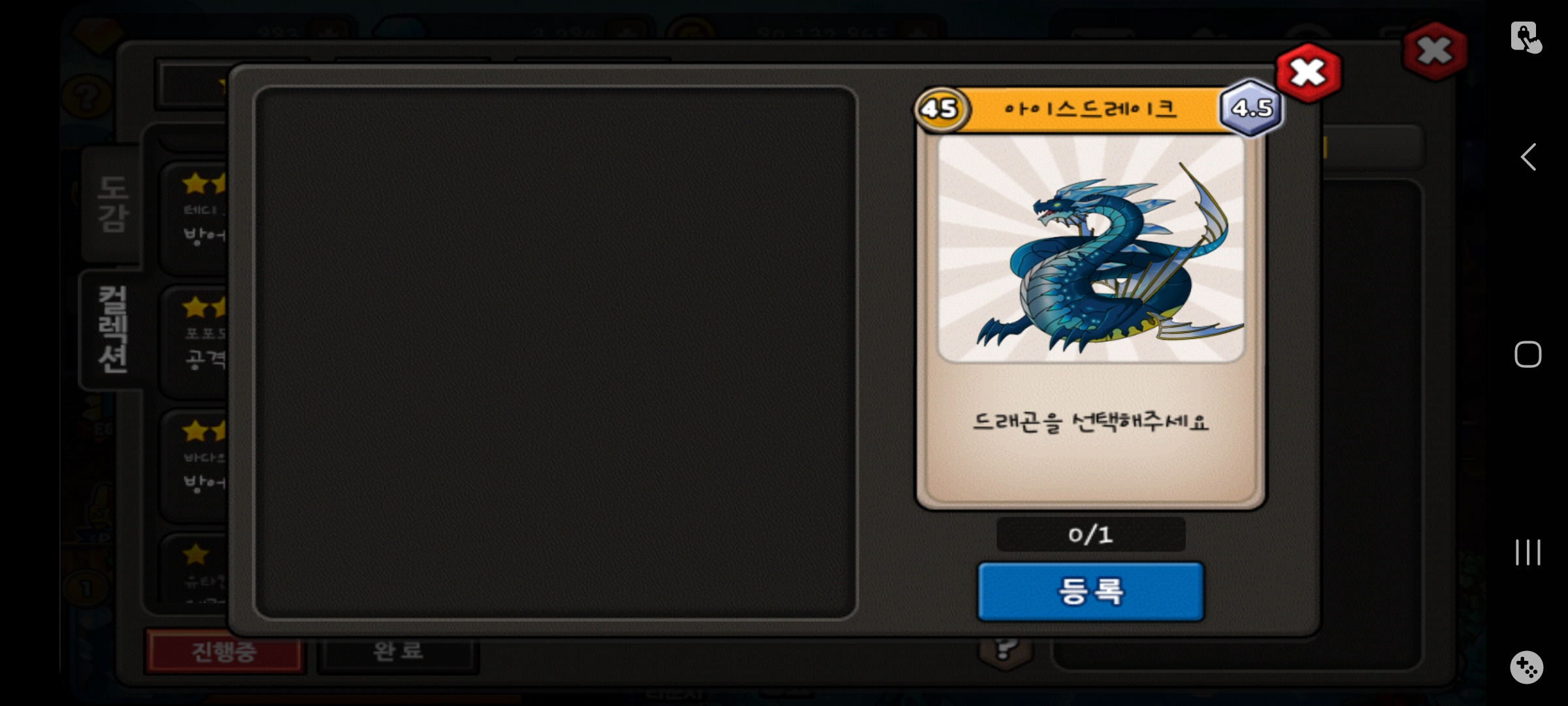Tap the Android home button
1568x706 pixels.
[x=1527, y=354]
